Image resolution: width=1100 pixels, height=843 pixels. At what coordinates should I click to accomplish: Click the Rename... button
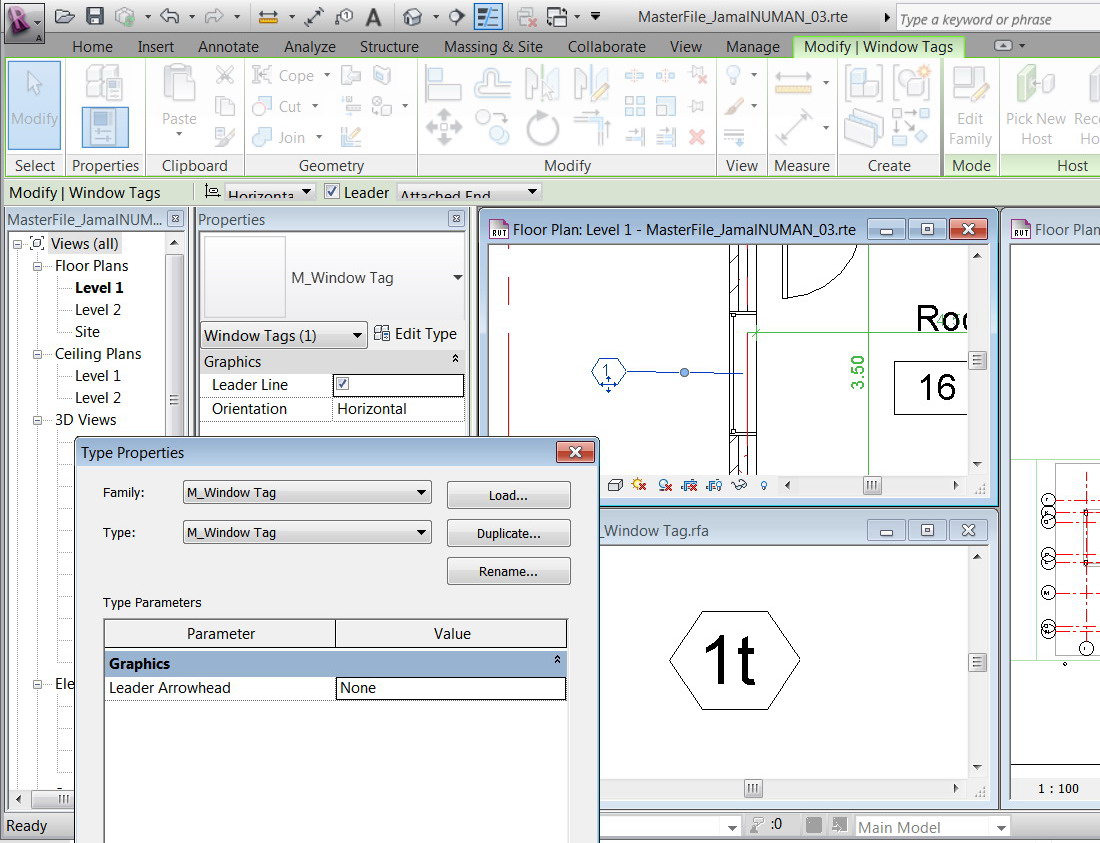tap(509, 571)
